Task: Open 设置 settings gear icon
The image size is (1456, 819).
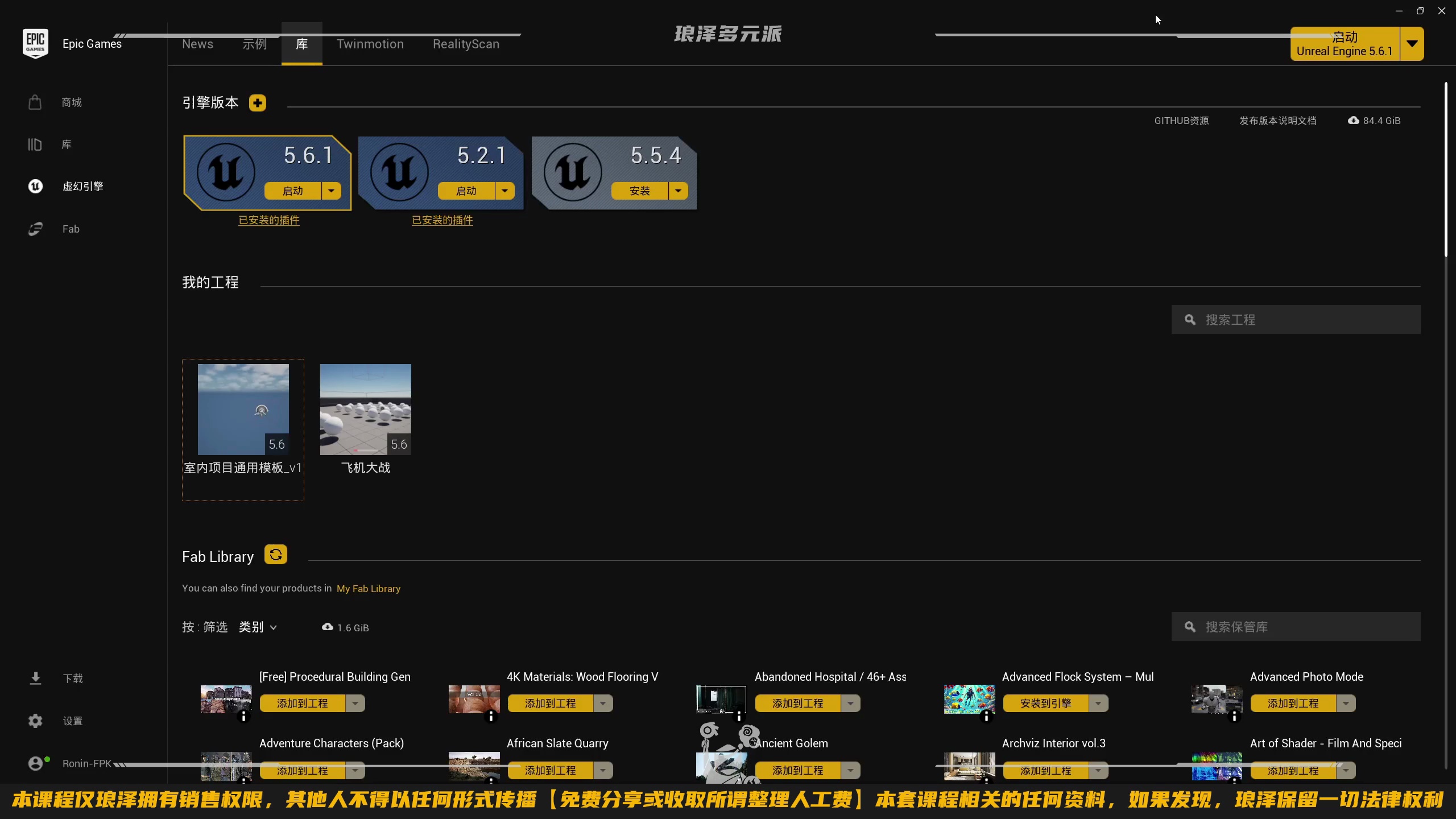Action: [x=35, y=721]
